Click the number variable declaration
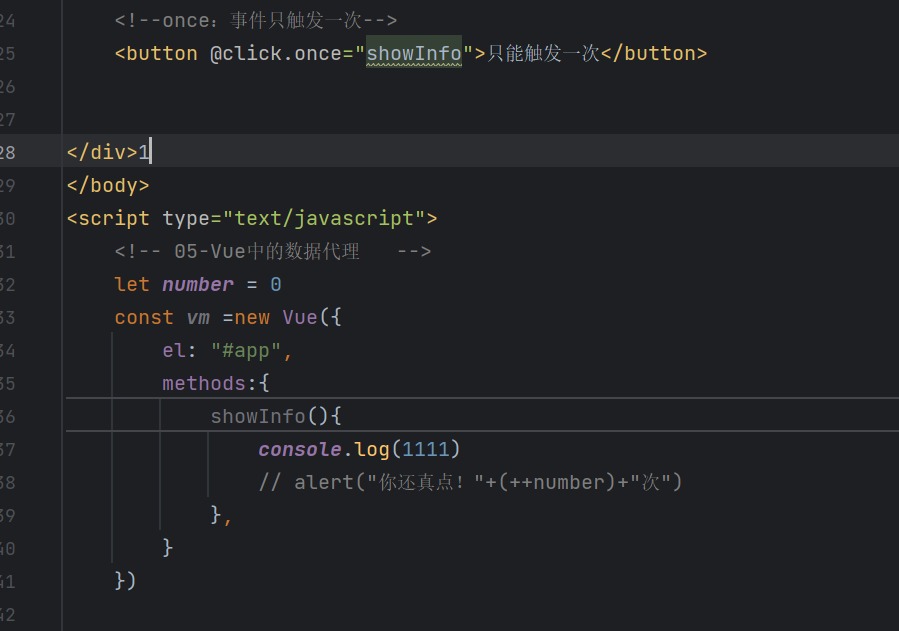The image size is (899, 631). click(x=198, y=284)
